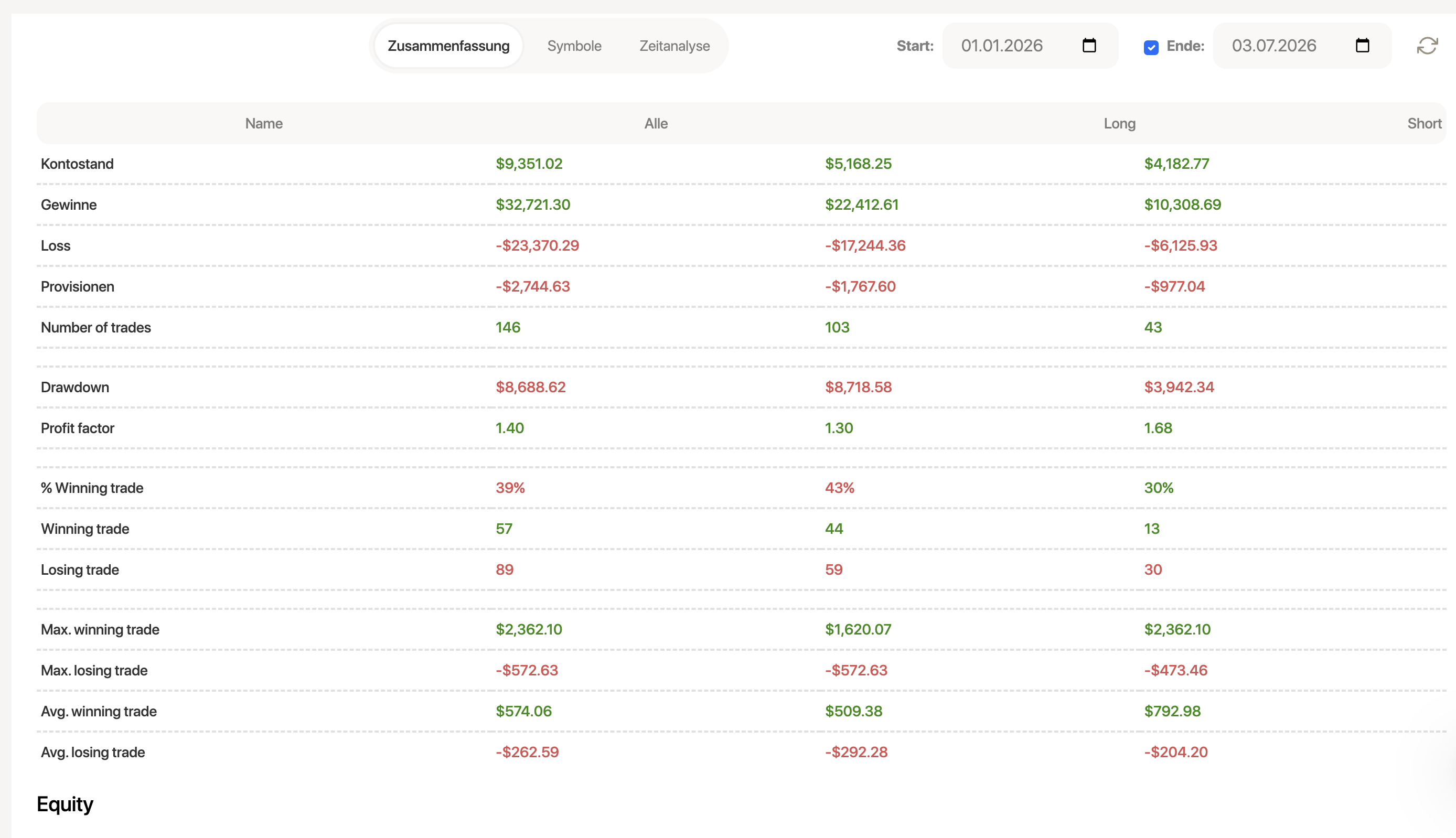Image resolution: width=1456 pixels, height=838 pixels.
Task: Switch to the Zeitanalyse tab
Action: [x=675, y=46]
